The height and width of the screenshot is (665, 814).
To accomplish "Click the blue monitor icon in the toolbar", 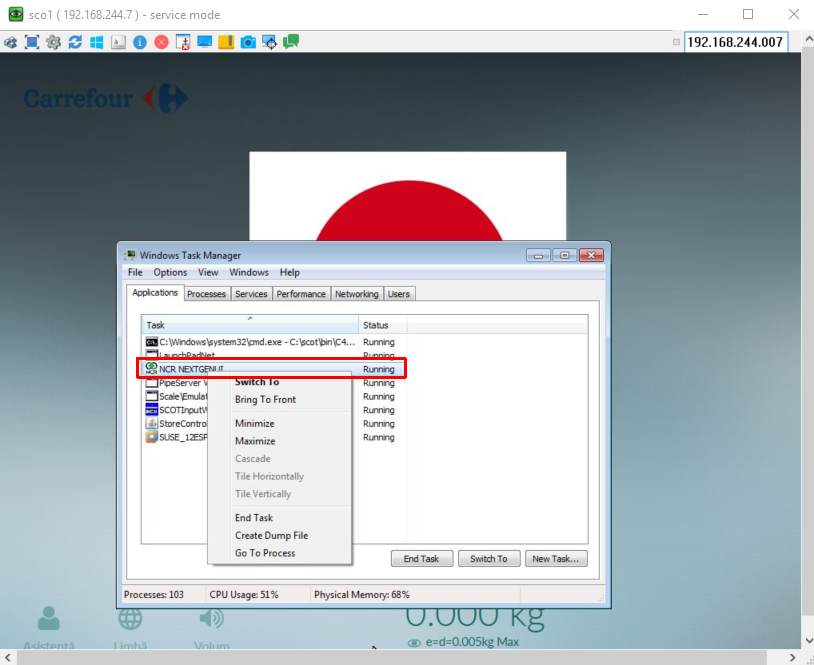I will pyautogui.click(x=204, y=42).
